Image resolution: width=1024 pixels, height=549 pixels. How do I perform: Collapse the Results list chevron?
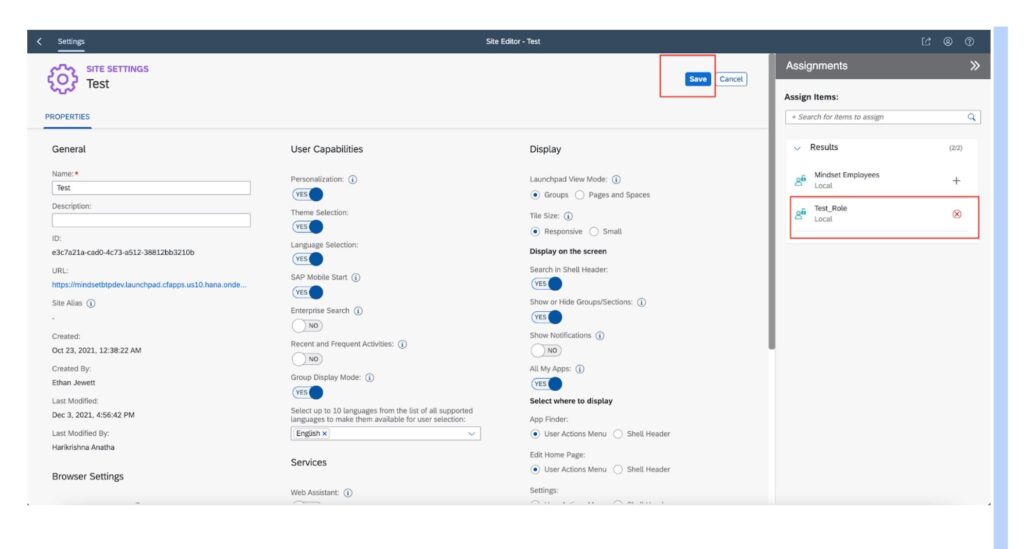pos(797,148)
